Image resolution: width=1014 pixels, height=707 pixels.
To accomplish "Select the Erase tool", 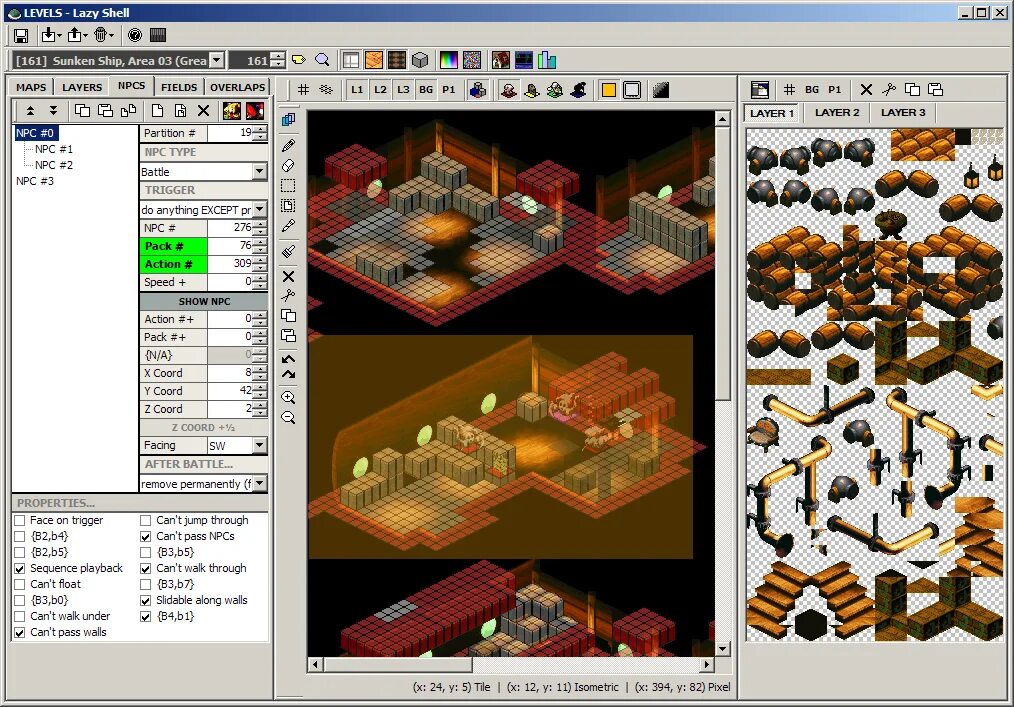I will 288,166.
